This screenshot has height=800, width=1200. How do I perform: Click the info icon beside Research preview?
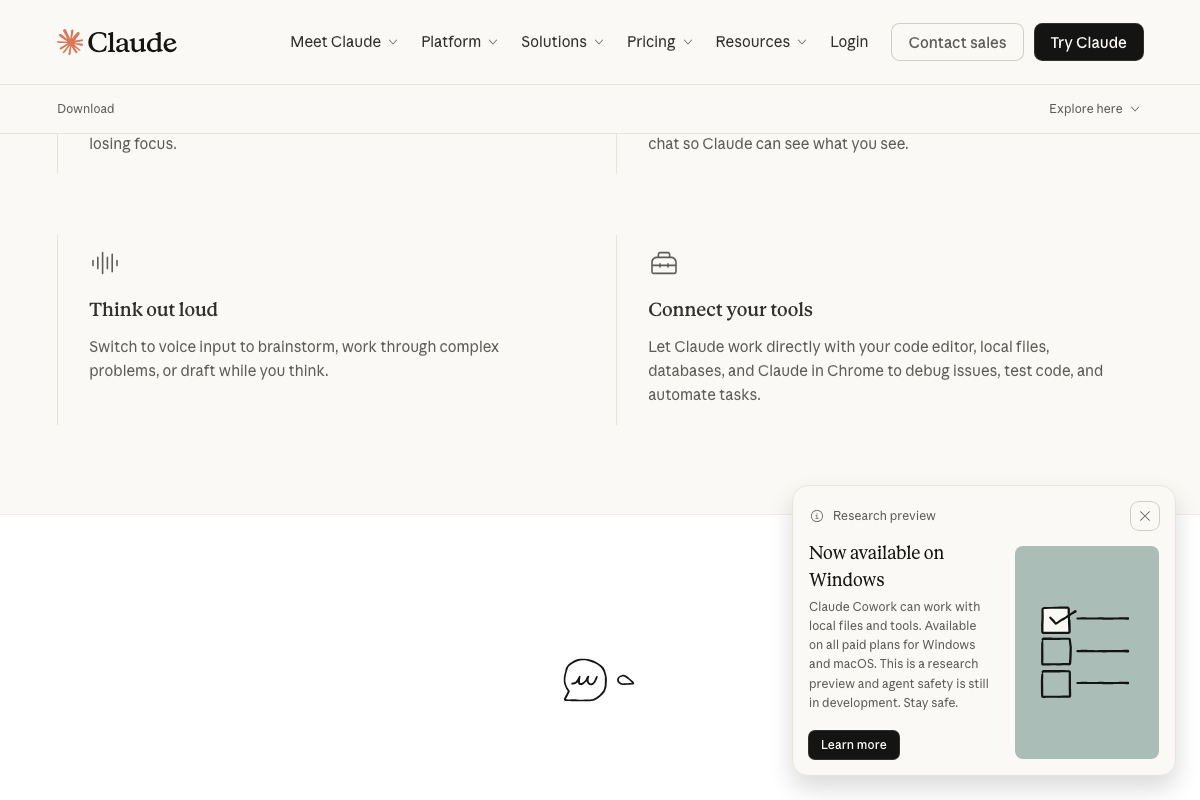tap(817, 516)
